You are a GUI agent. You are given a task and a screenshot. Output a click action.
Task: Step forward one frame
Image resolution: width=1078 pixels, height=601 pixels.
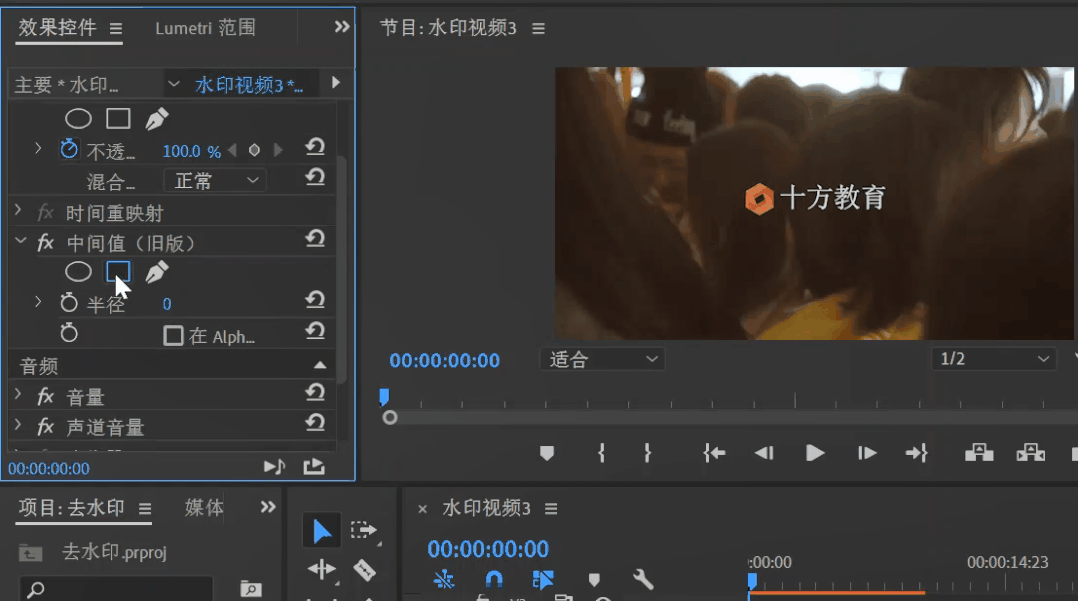coord(867,453)
